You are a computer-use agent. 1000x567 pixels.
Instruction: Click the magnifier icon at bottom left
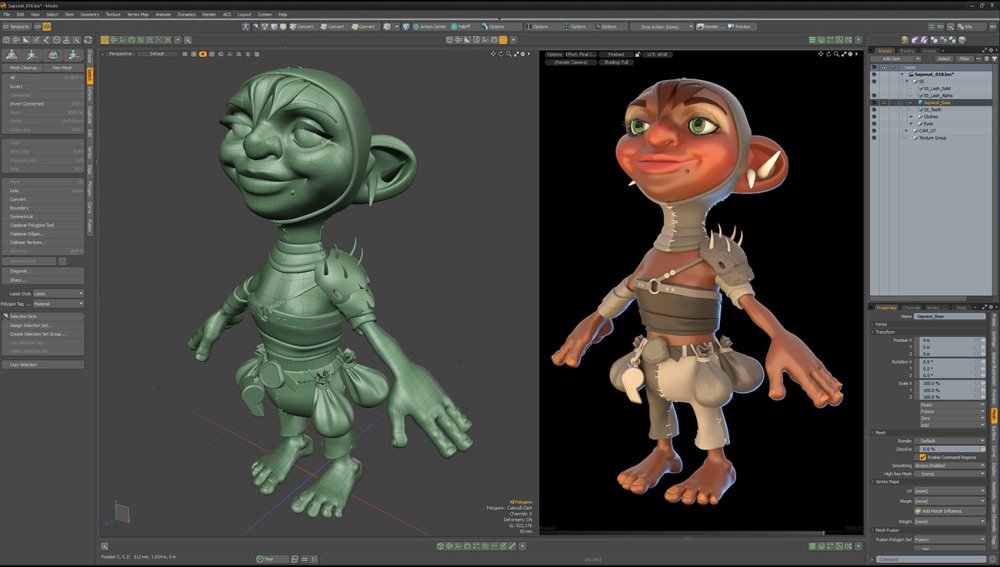coord(105,547)
